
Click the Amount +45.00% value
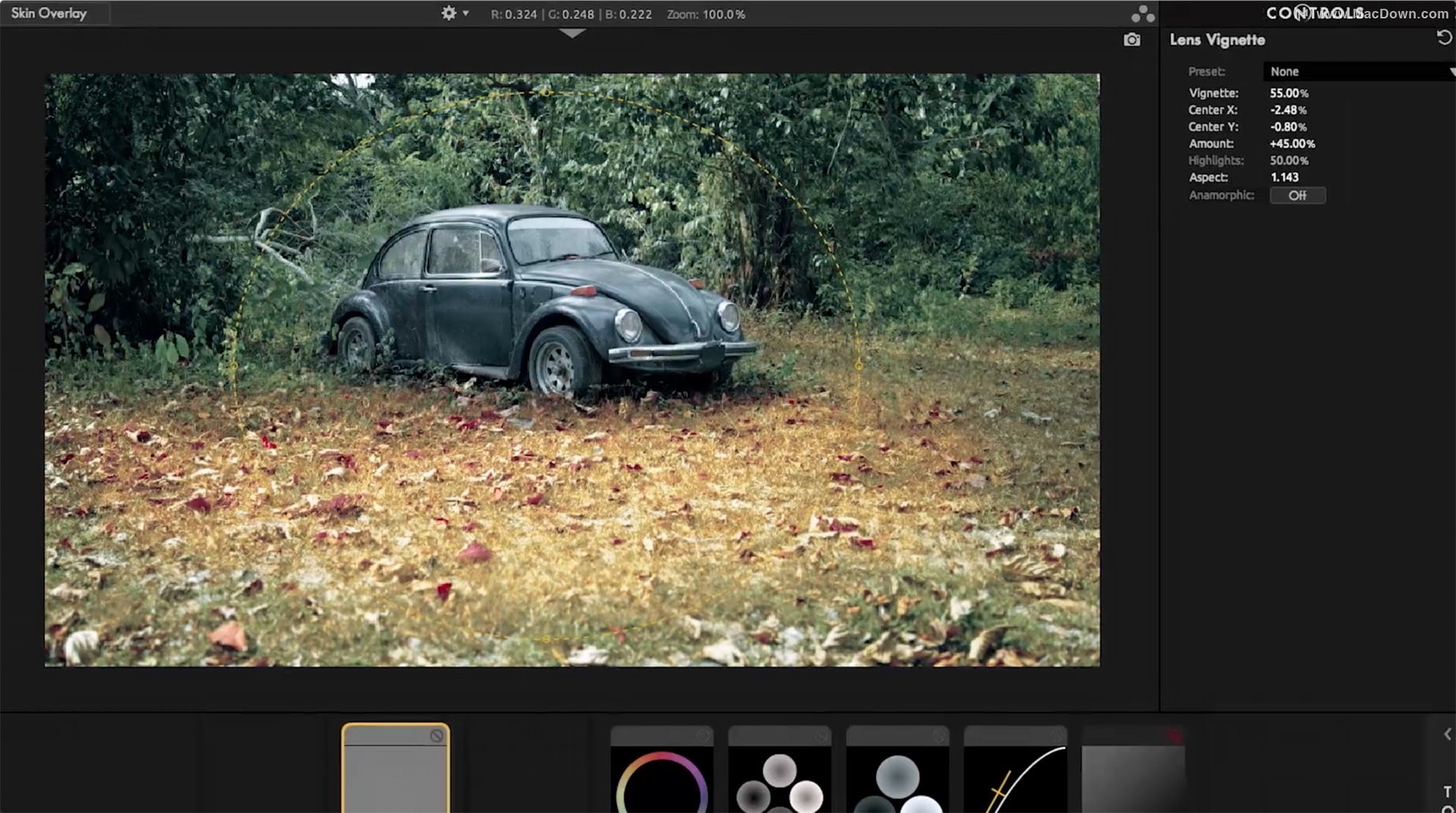(1291, 144)
